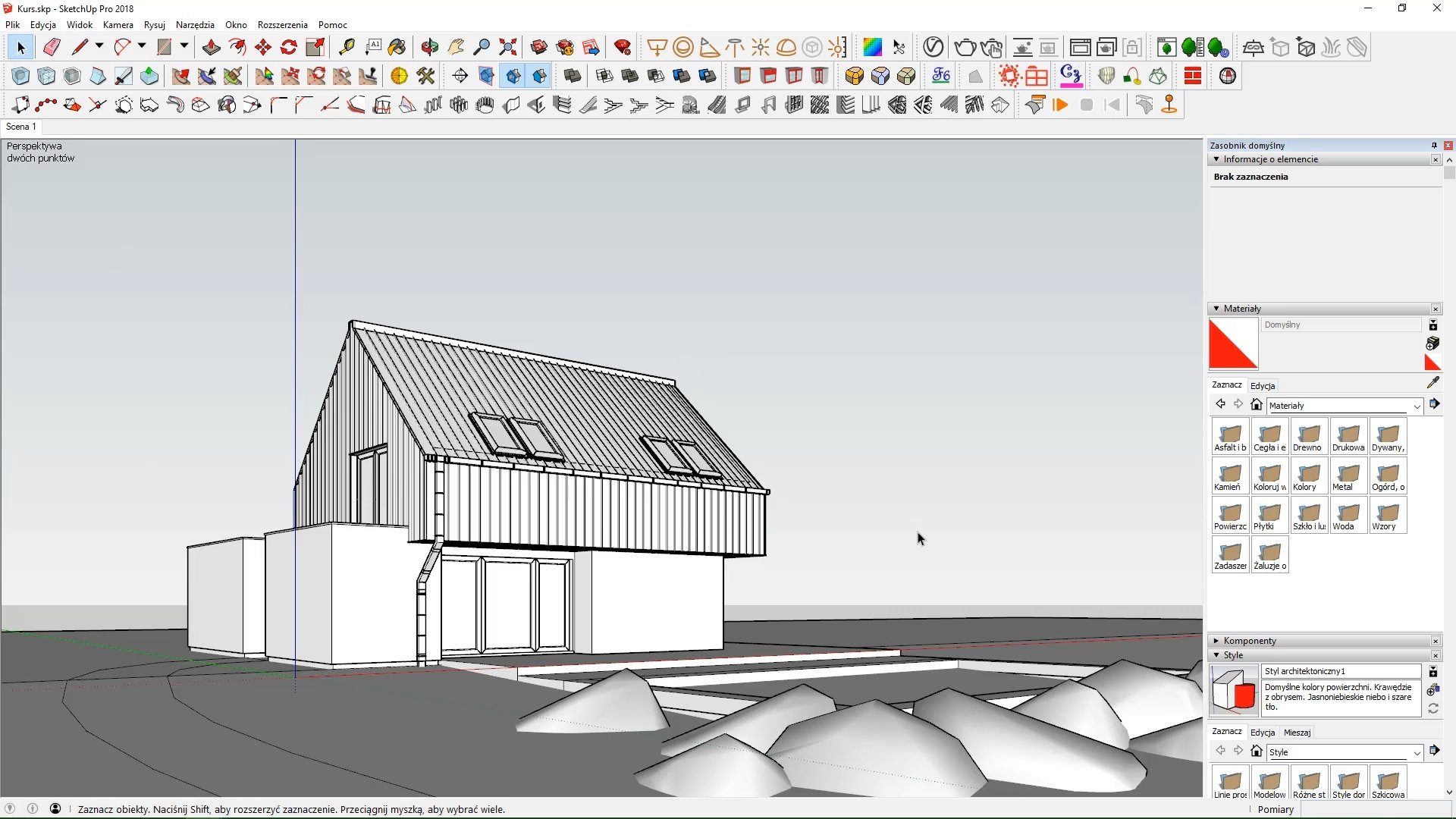Toggle the Display Section Planes button
The height and width of the screenshot is (819, 1456).
(x=486, y=76)
